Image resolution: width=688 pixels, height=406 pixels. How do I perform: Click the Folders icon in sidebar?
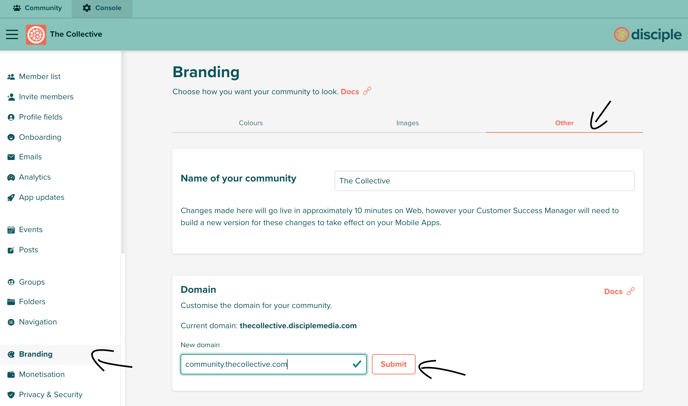[x=11, y=302]
